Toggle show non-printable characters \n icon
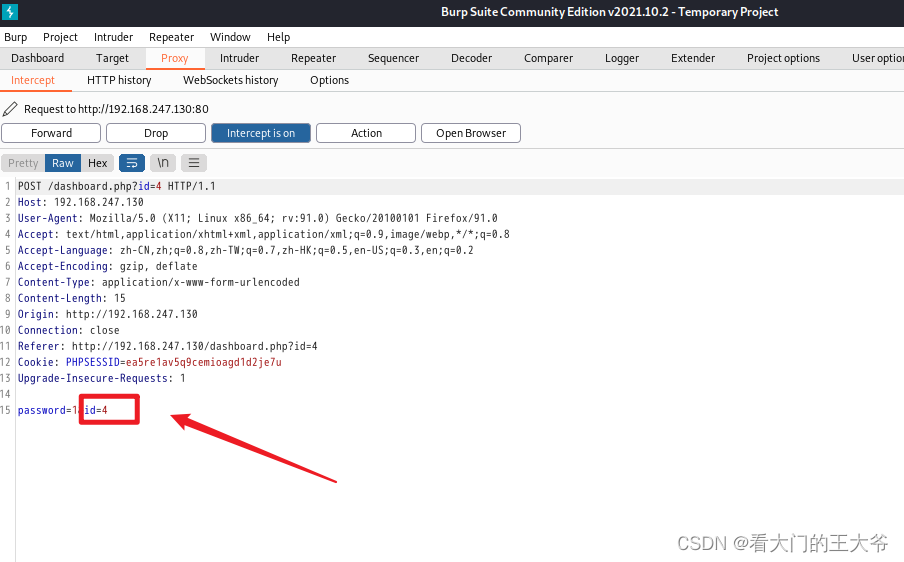 pyautogui.click(x=163, y=163)
